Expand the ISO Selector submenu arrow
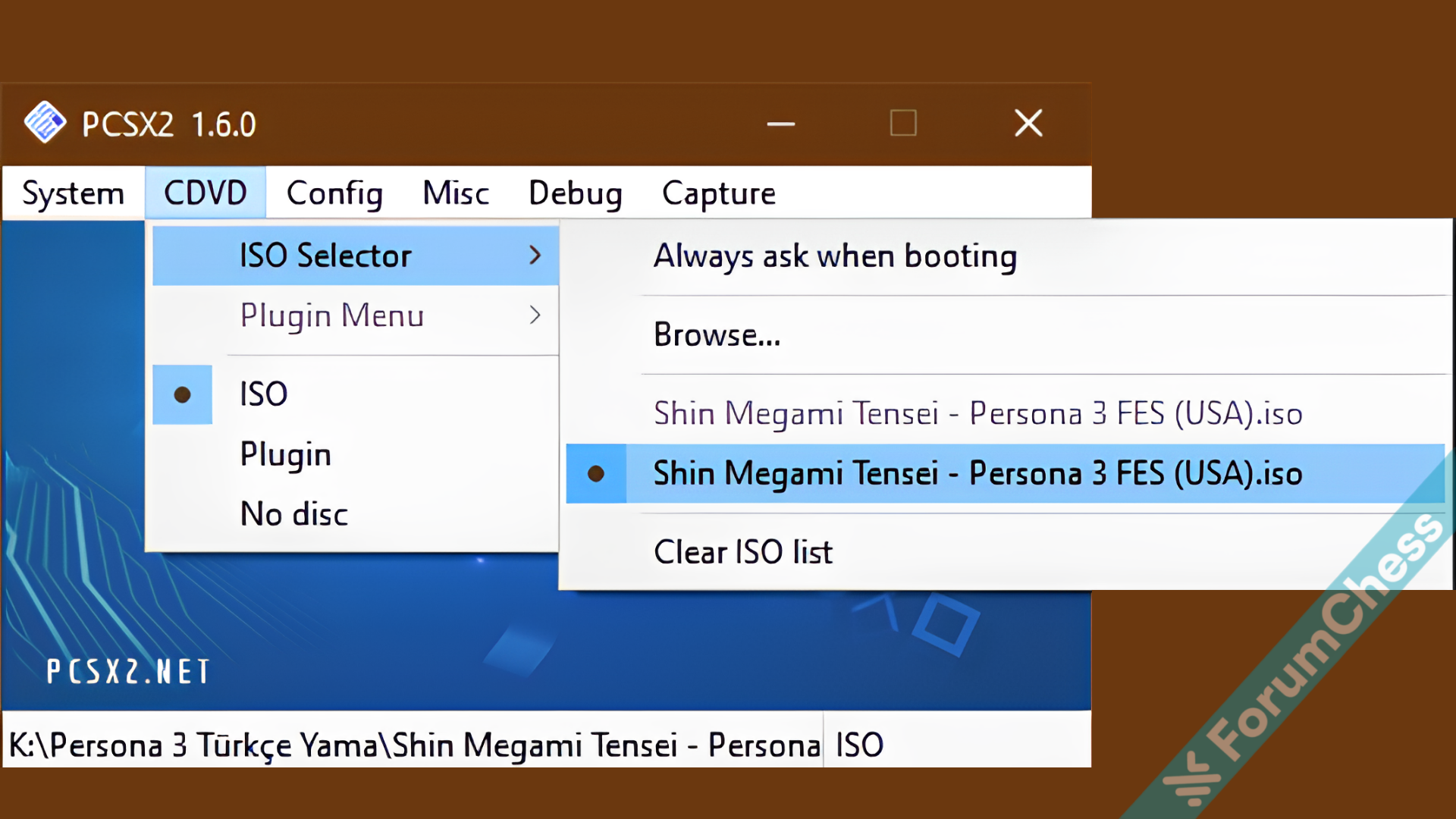This screenshot has height=819, width=1456. (x=535, y=255)
